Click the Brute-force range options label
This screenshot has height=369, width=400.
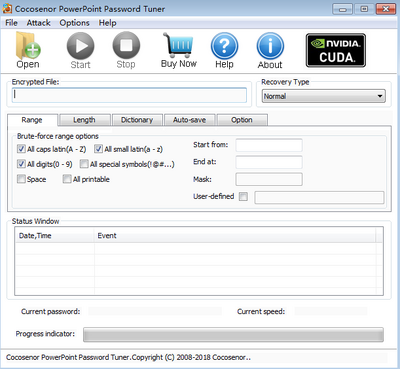58,136
